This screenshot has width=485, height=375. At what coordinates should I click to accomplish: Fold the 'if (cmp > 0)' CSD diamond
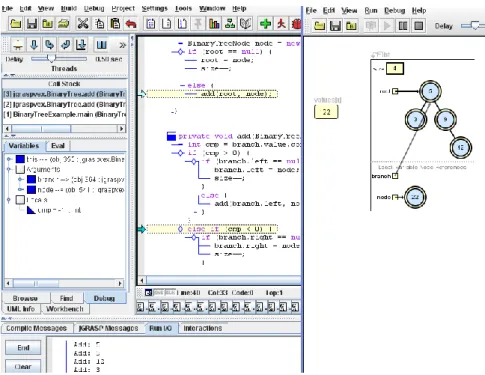180,153
